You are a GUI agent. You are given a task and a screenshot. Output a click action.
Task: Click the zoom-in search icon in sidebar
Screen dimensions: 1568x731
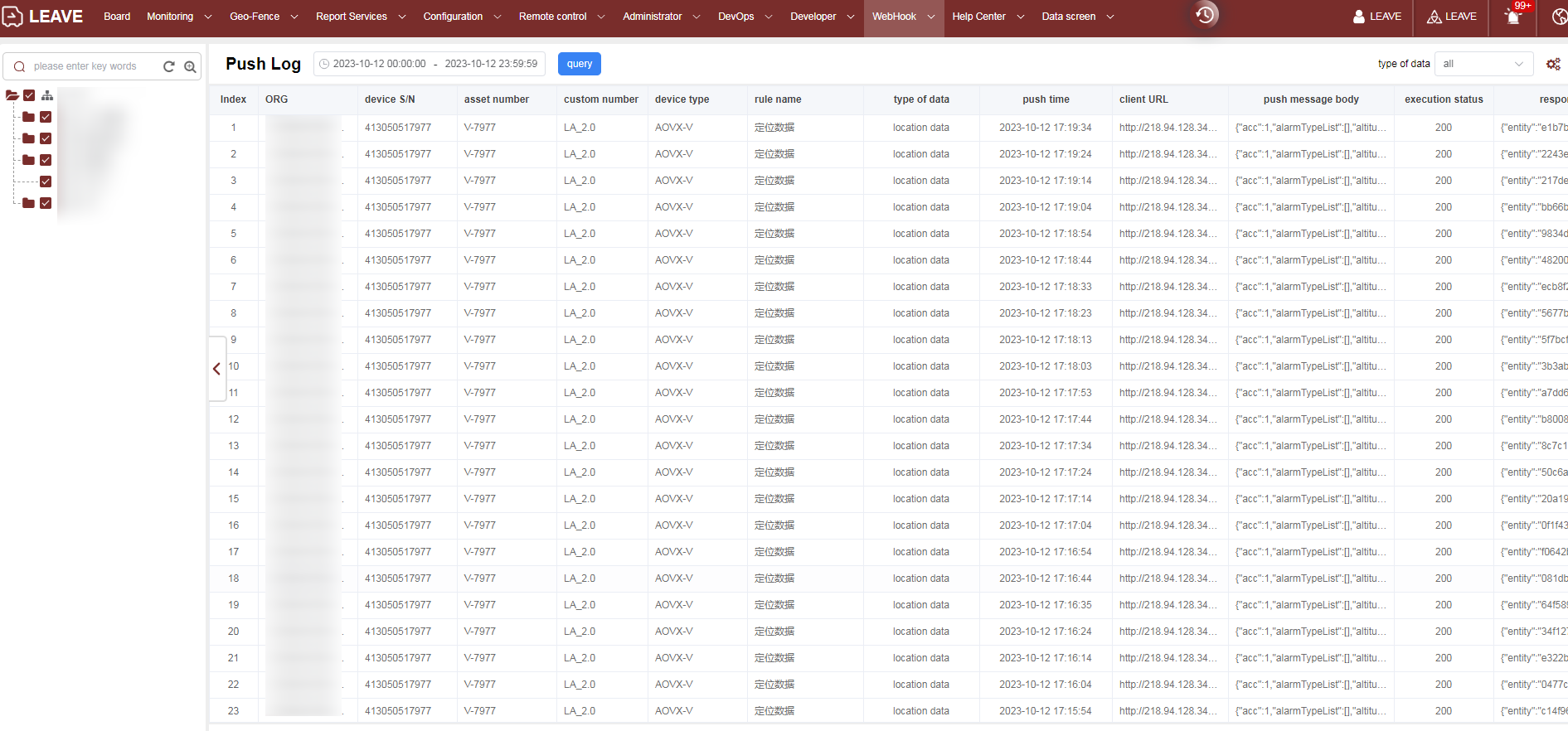click(190, 66)
